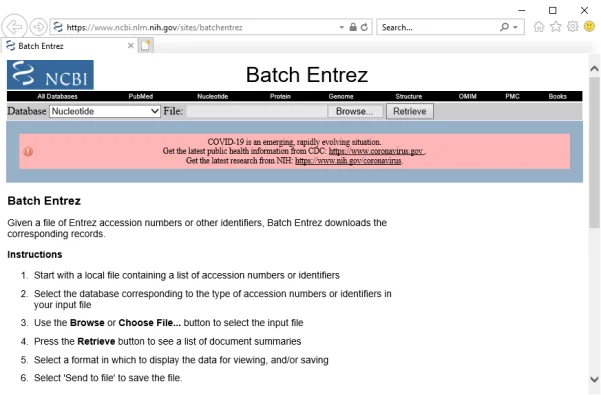Click instruction 'Use the Browse or Choose File'
This screenshot has height=395, width=601.
[x=169, y=323]
